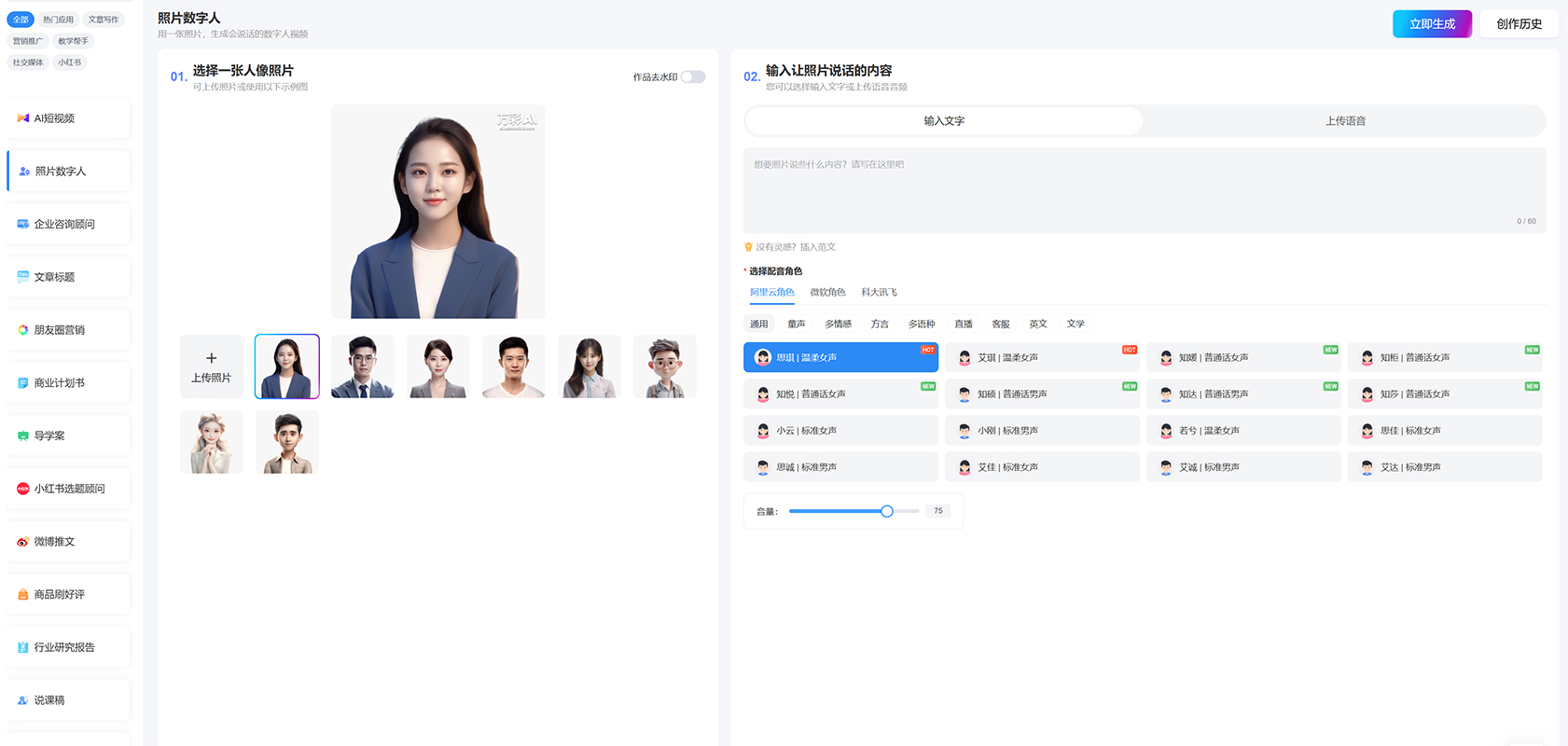Screen dimensions: 1568x746
Task: Choose the 艾诚 | 标准男声 voice
Action: point(1243,466)
